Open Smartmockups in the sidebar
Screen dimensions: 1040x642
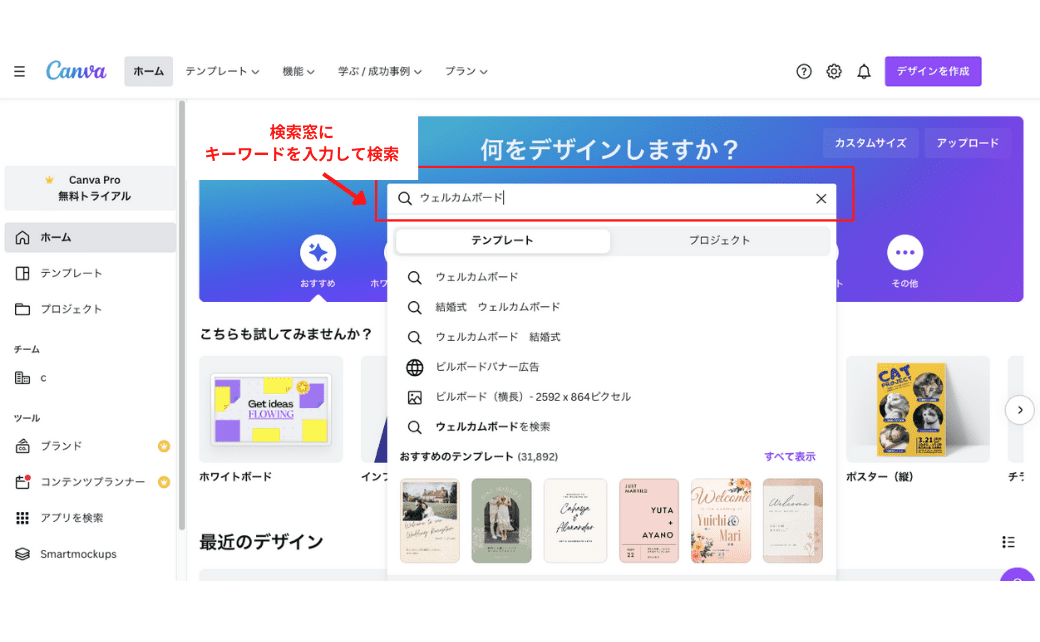(78, 554)
